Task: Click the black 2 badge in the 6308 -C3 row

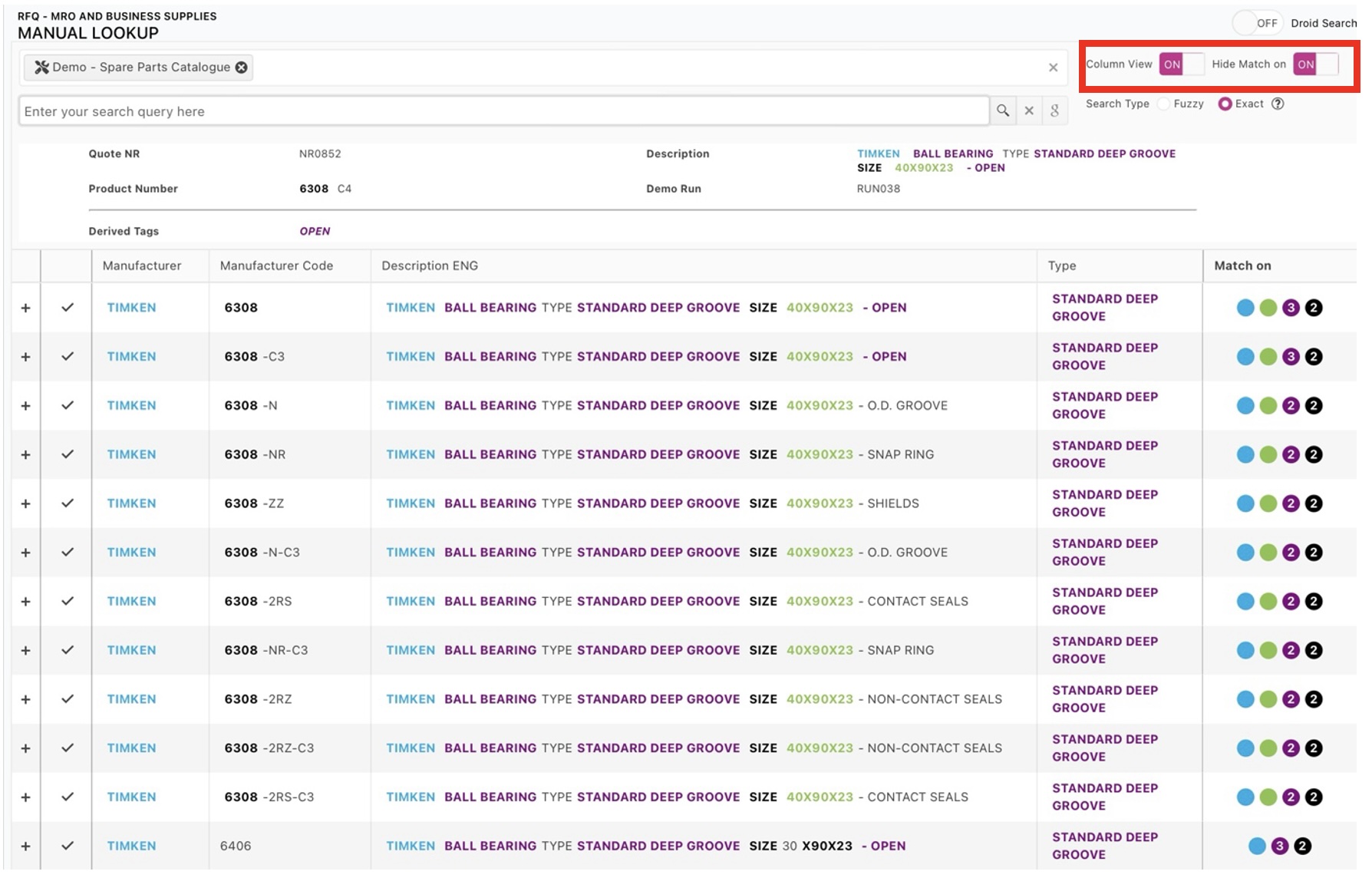Action: (1314, 357)
